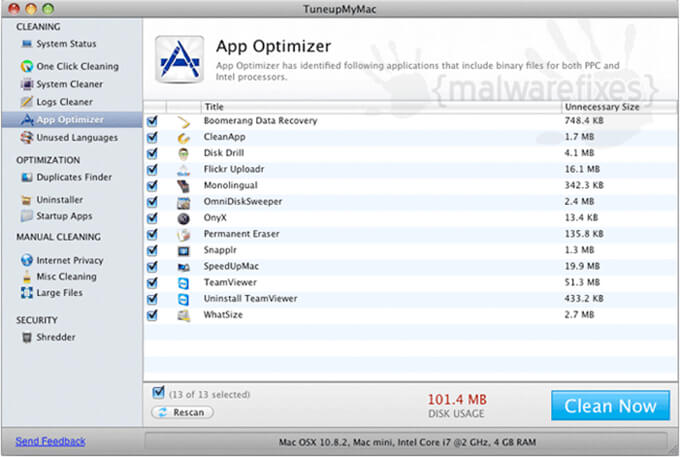Click SpeedUpMac app icon
Image resolution: width=680 pixels, height=457 pixels.
[184, 267]
